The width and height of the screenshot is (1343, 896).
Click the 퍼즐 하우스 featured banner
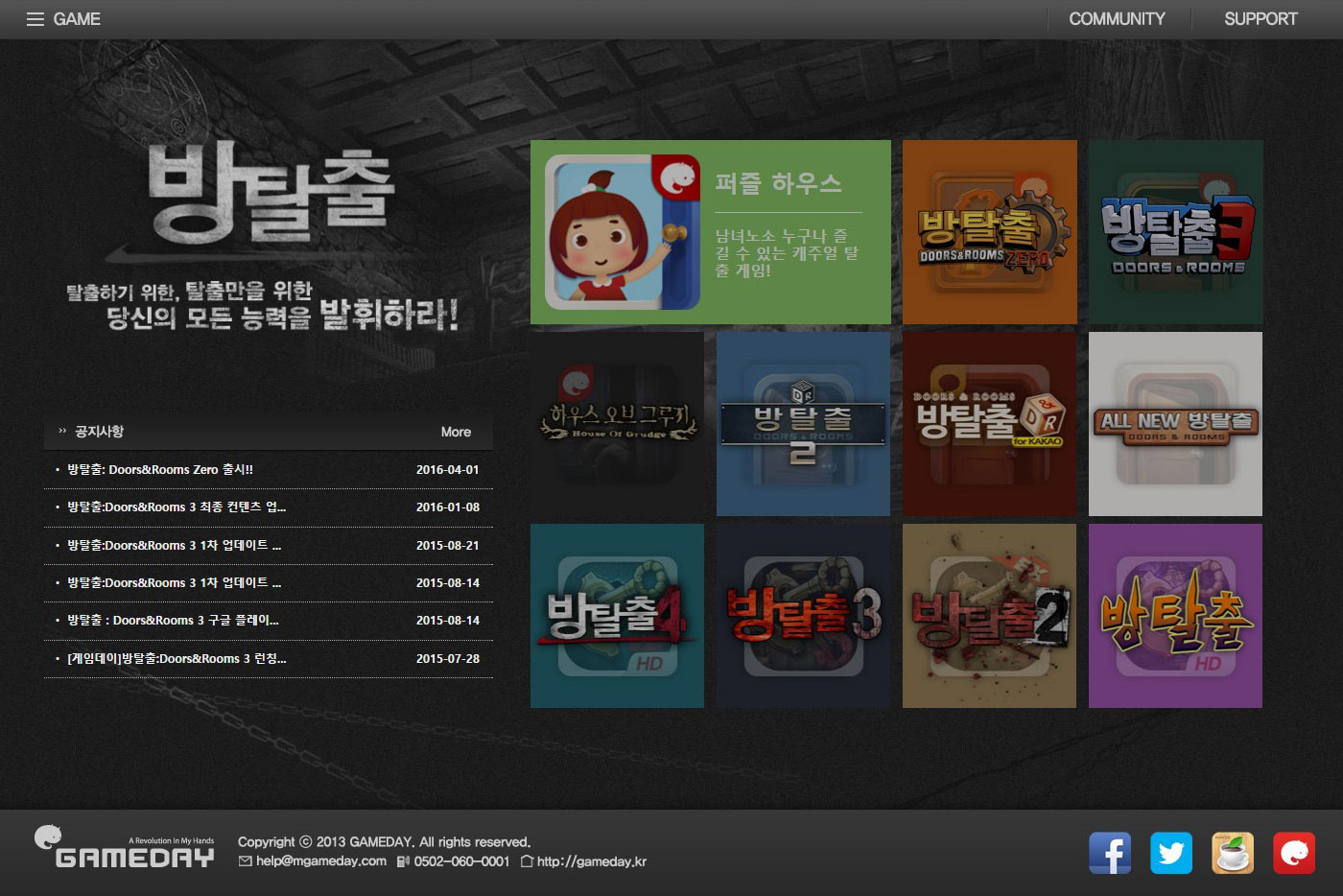point(711,232)
